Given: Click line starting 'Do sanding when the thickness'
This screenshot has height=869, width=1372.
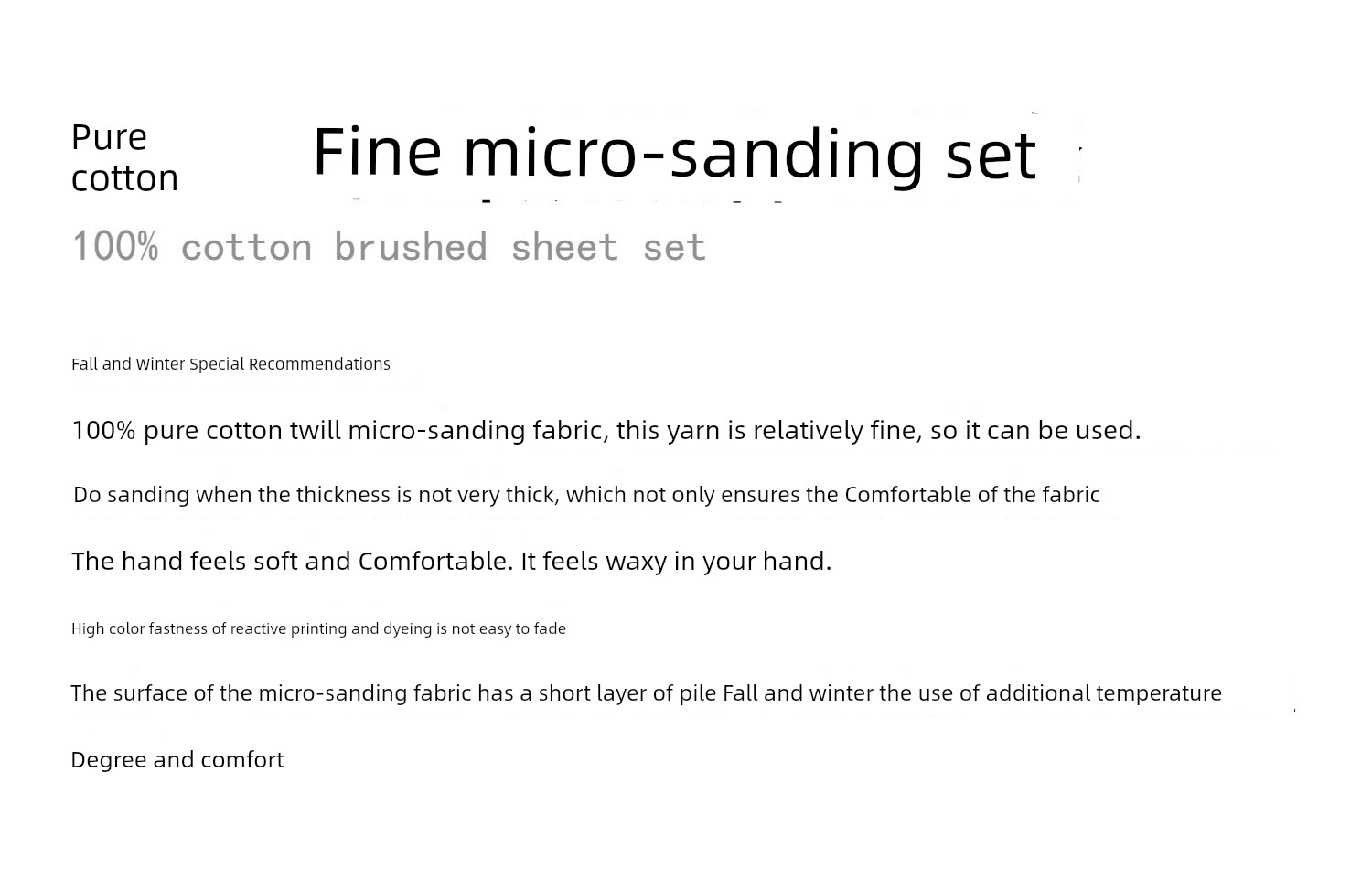Looking at the screenshot, I should coord(586,495).
